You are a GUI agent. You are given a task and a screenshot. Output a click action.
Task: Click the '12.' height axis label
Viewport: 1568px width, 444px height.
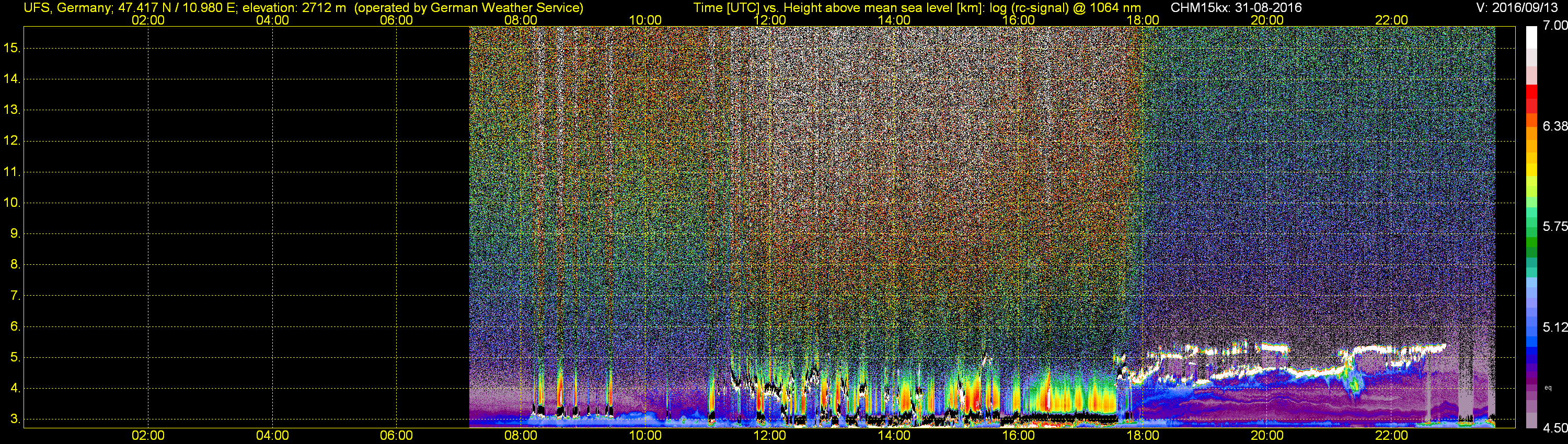tap(11, 141)
